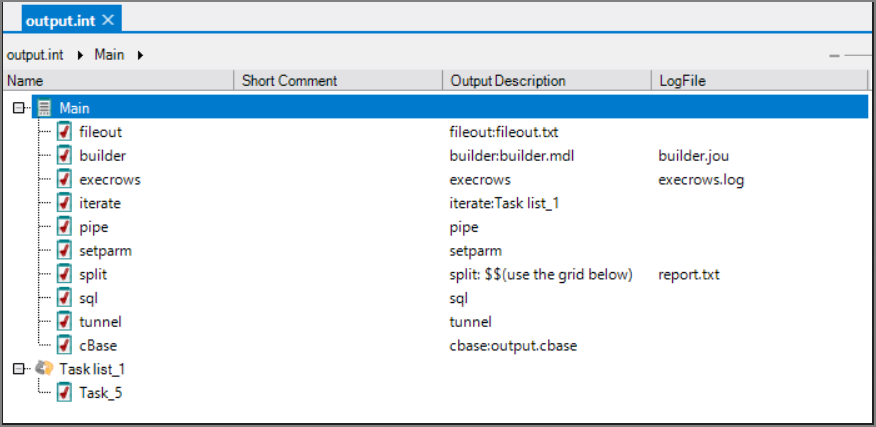876x427 pixels.
Task: Click the Short Comment column header
Action: point(290,81)
